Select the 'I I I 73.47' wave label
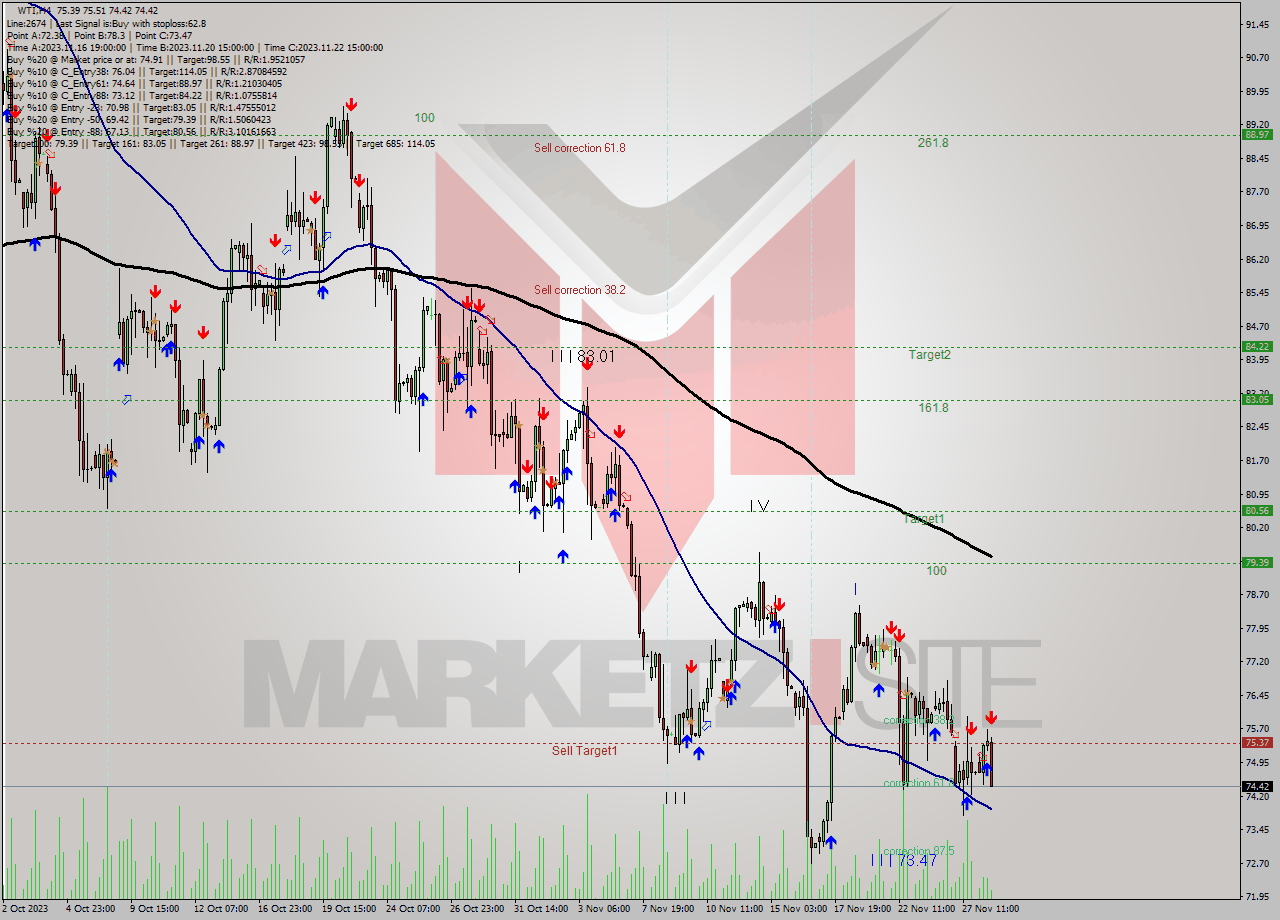Image resolution: width=1280 pixels, height=920 pixels. (x=904, y=860)
